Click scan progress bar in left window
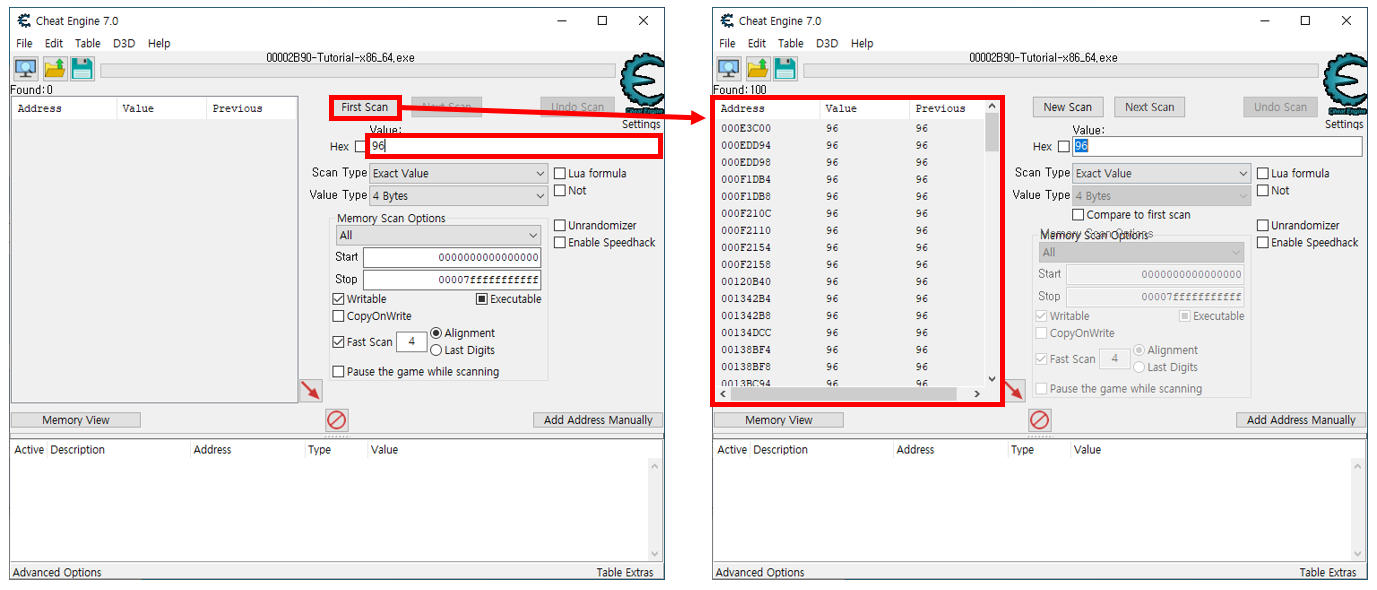Screen dimensions: 1377x590 point(358,71)
